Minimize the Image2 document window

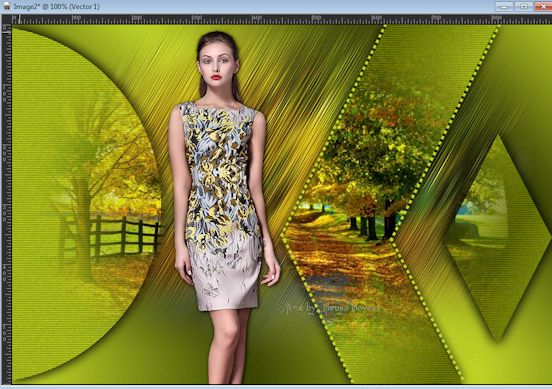(504, 6)
